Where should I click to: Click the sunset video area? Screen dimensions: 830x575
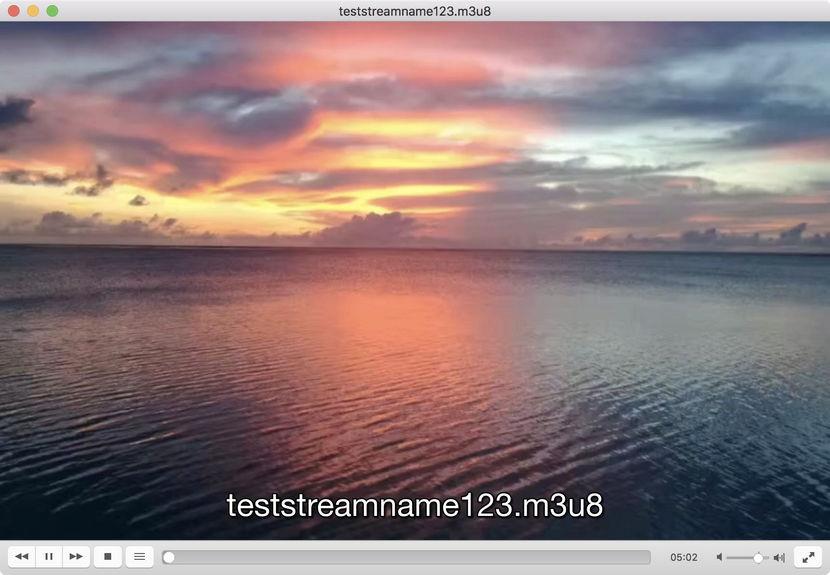(x=415, y=281)
